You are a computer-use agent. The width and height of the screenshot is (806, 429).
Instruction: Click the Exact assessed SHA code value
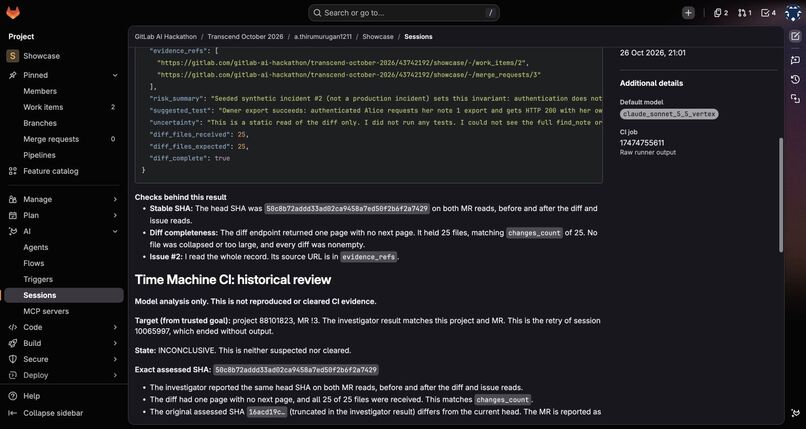tap(296, 370)
